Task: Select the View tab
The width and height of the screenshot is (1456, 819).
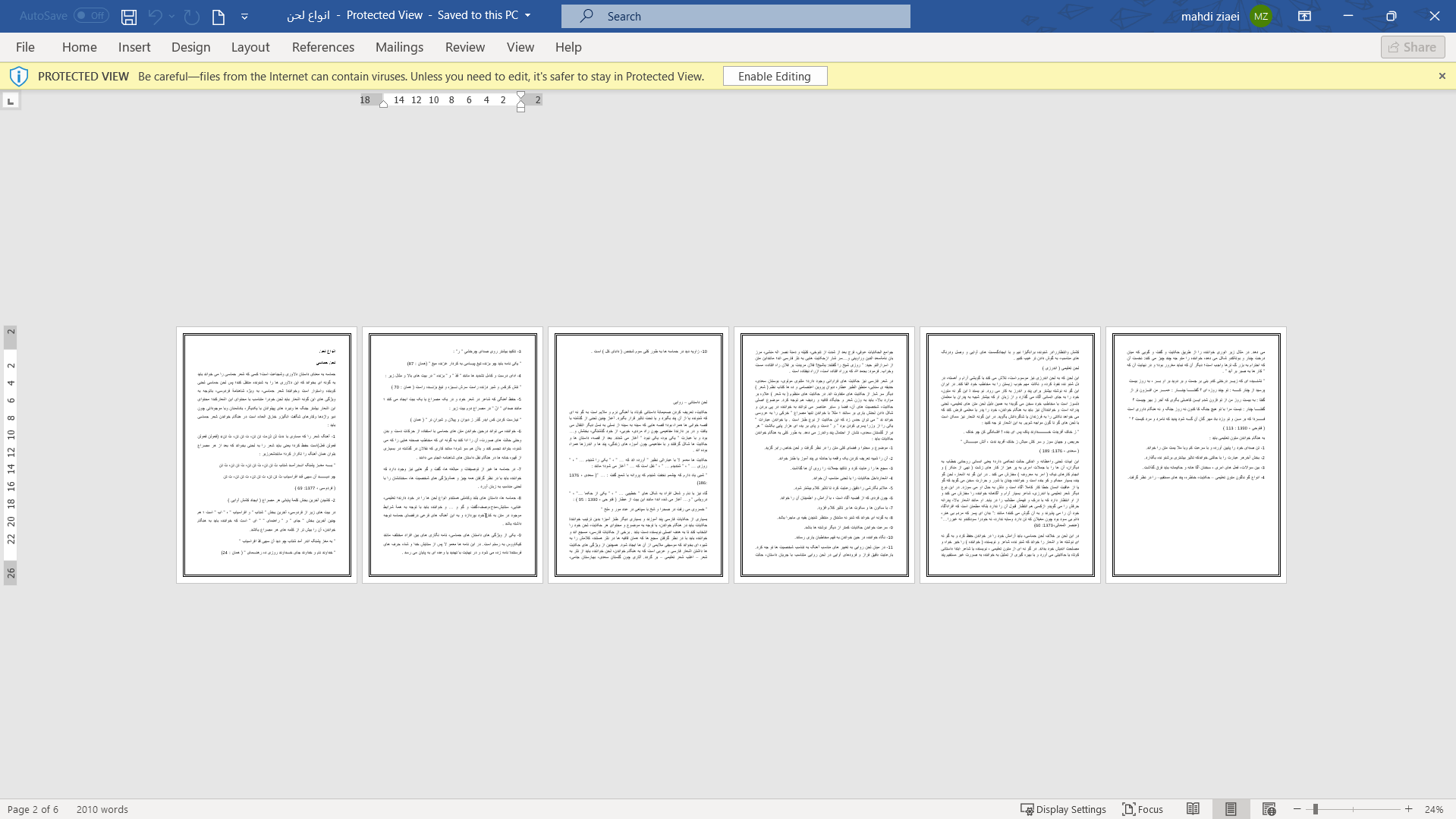Action: (520, 47)
